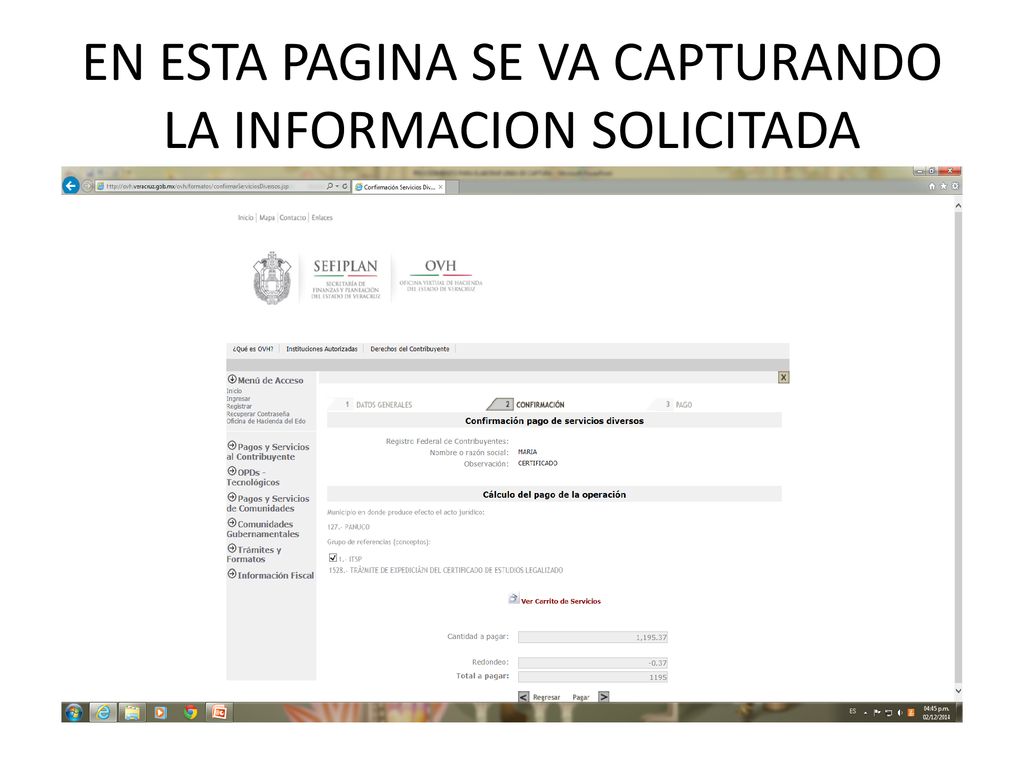
Task: Select step 2 Confirmación tab
Action: point(528,405)
